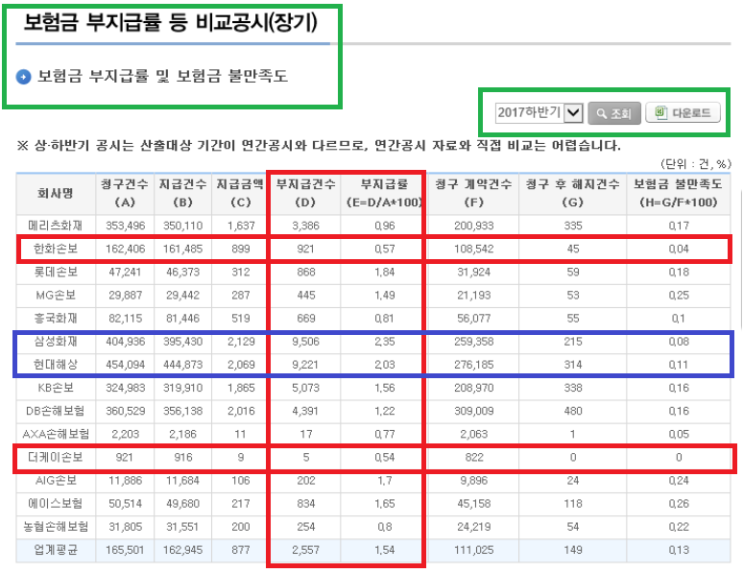The width and height of the screenshot is (743, 573).
Task: Click the DB손해보험 company row name
Action: click(55, 411)
